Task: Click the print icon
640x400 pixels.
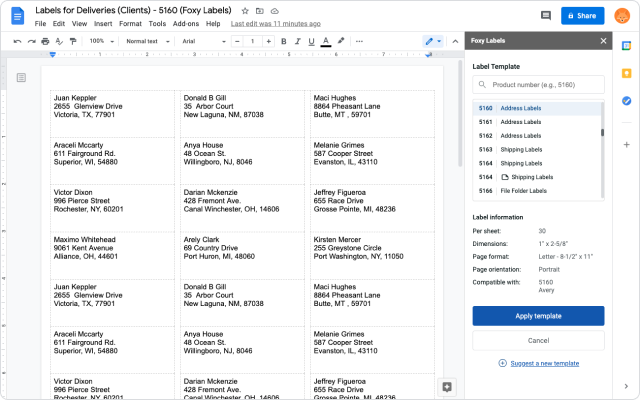Action: click(x=45, y=41)
